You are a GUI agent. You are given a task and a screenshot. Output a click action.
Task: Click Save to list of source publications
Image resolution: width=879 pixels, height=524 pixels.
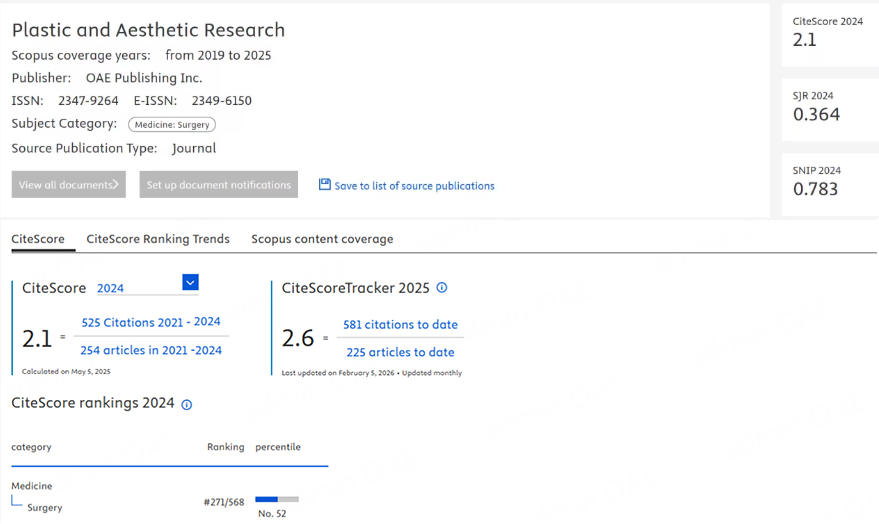pyautogui.click(x=414, y=186)
